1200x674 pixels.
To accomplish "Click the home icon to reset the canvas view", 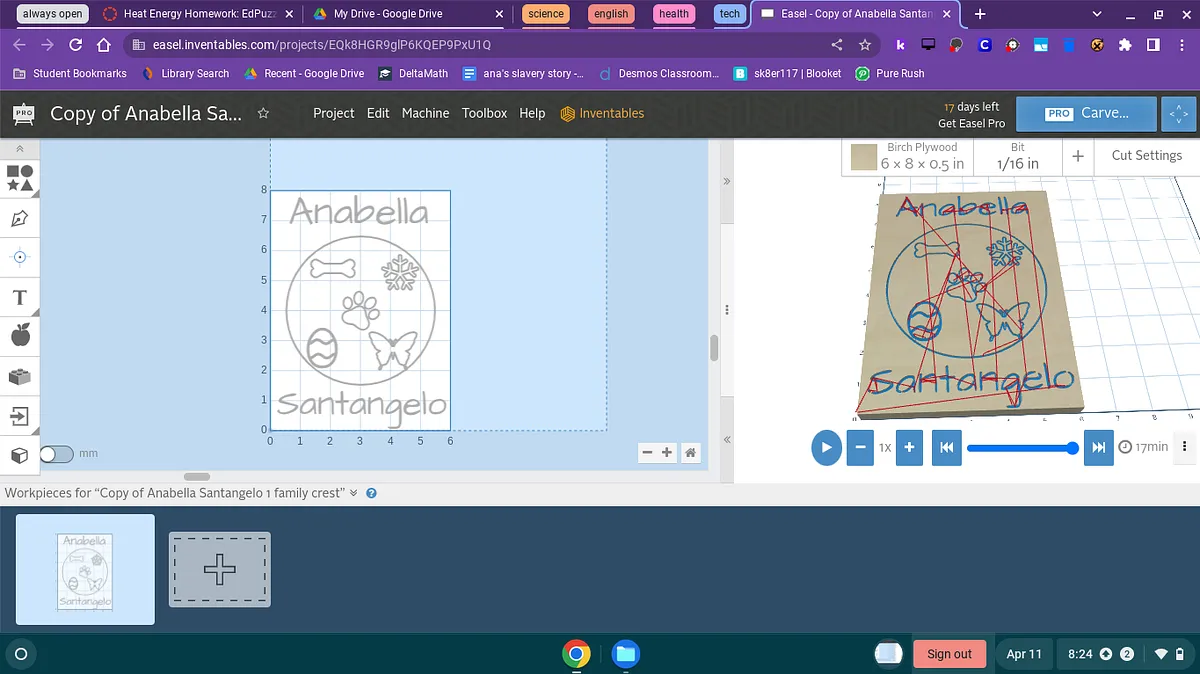I will [x=690, y=453].
